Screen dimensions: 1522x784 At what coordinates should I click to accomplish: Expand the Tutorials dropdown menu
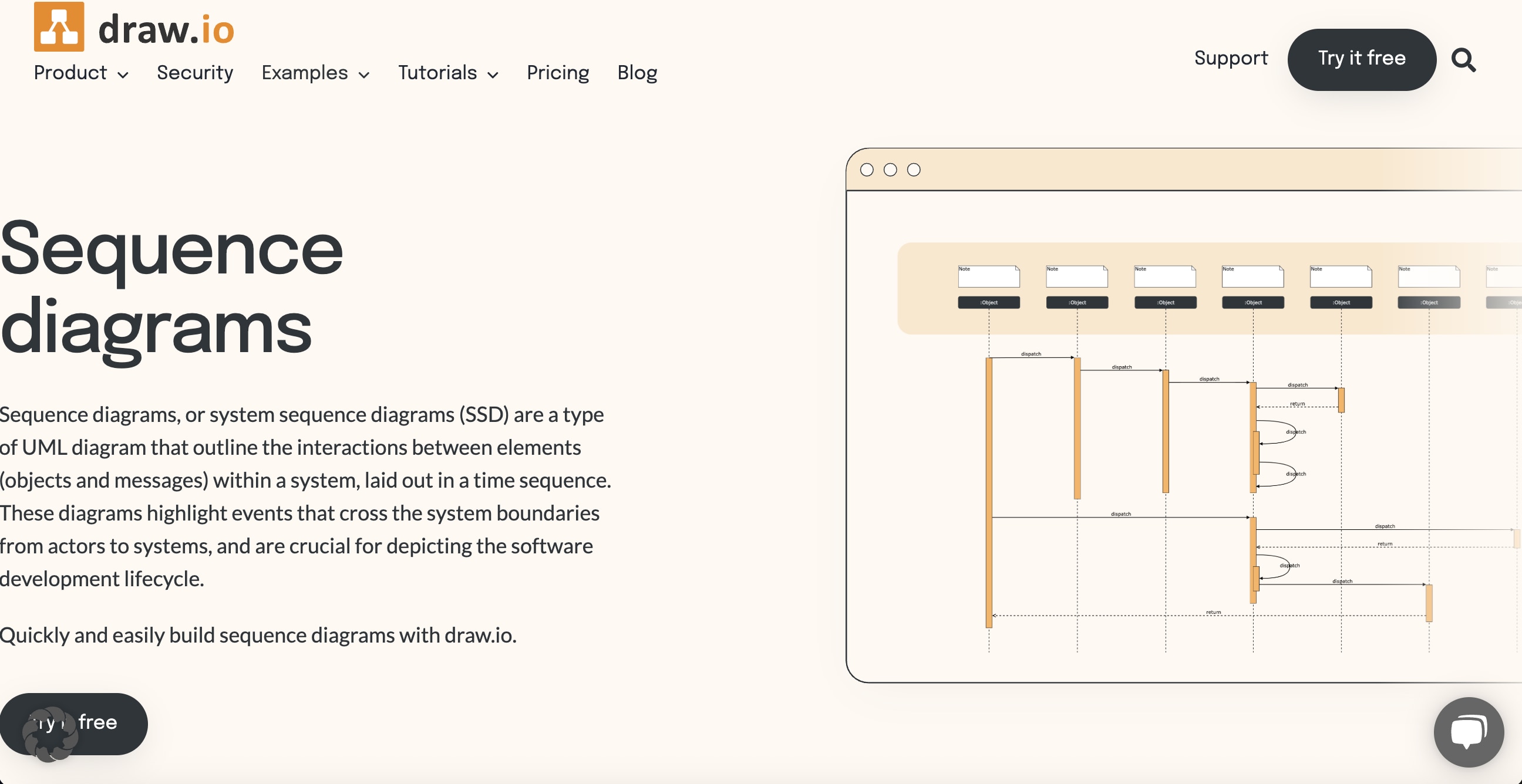coord(448,73)
